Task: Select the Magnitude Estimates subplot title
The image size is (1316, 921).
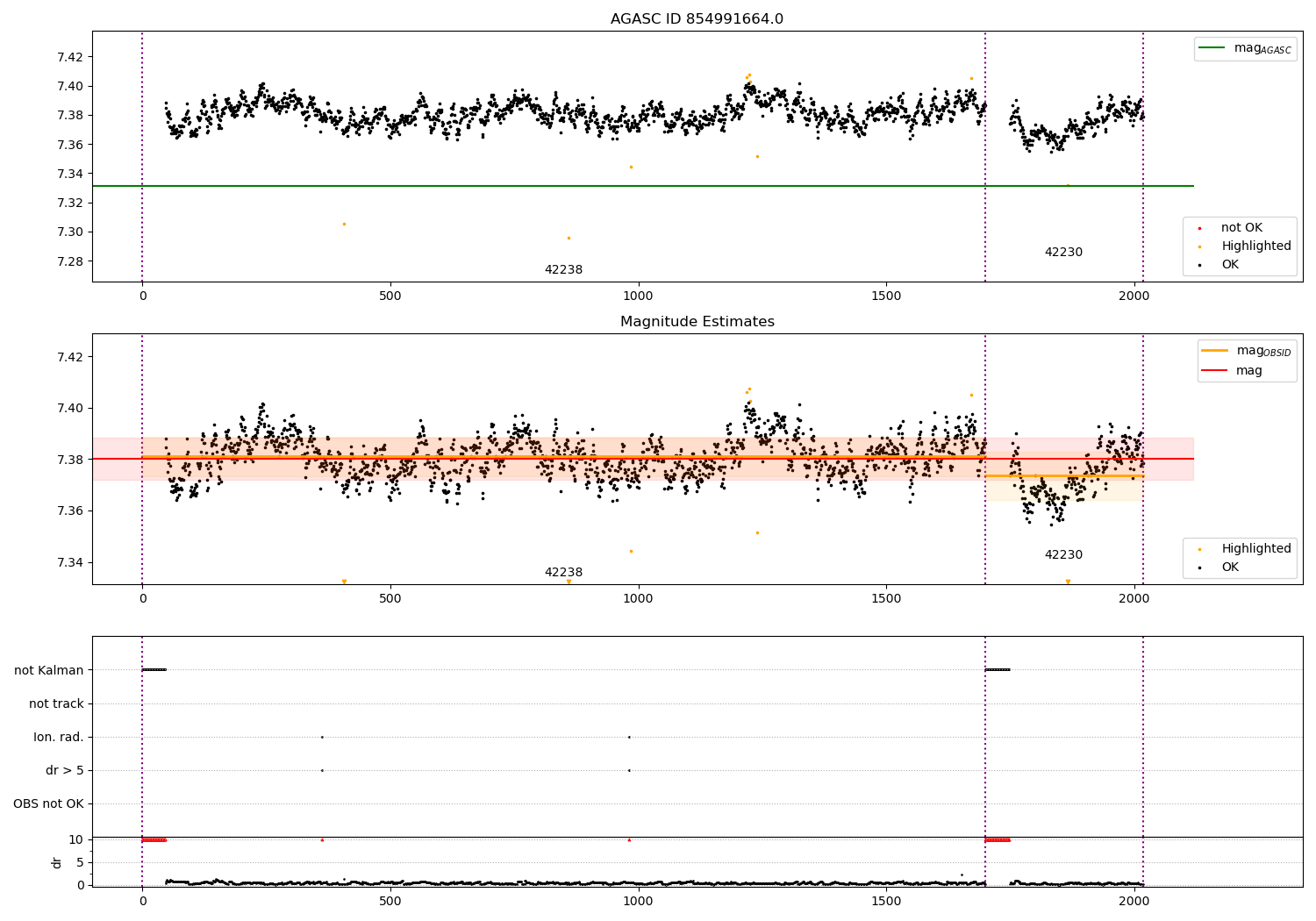Action: click(x=697, y=322)
